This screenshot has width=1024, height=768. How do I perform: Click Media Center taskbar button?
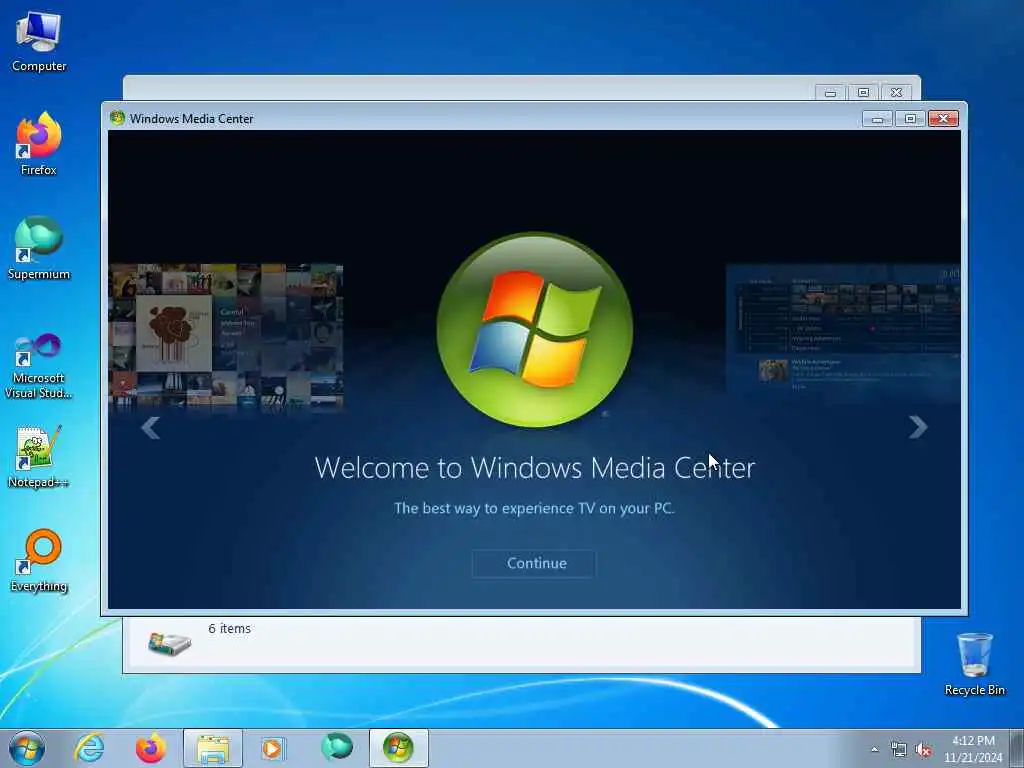[398, 748]
